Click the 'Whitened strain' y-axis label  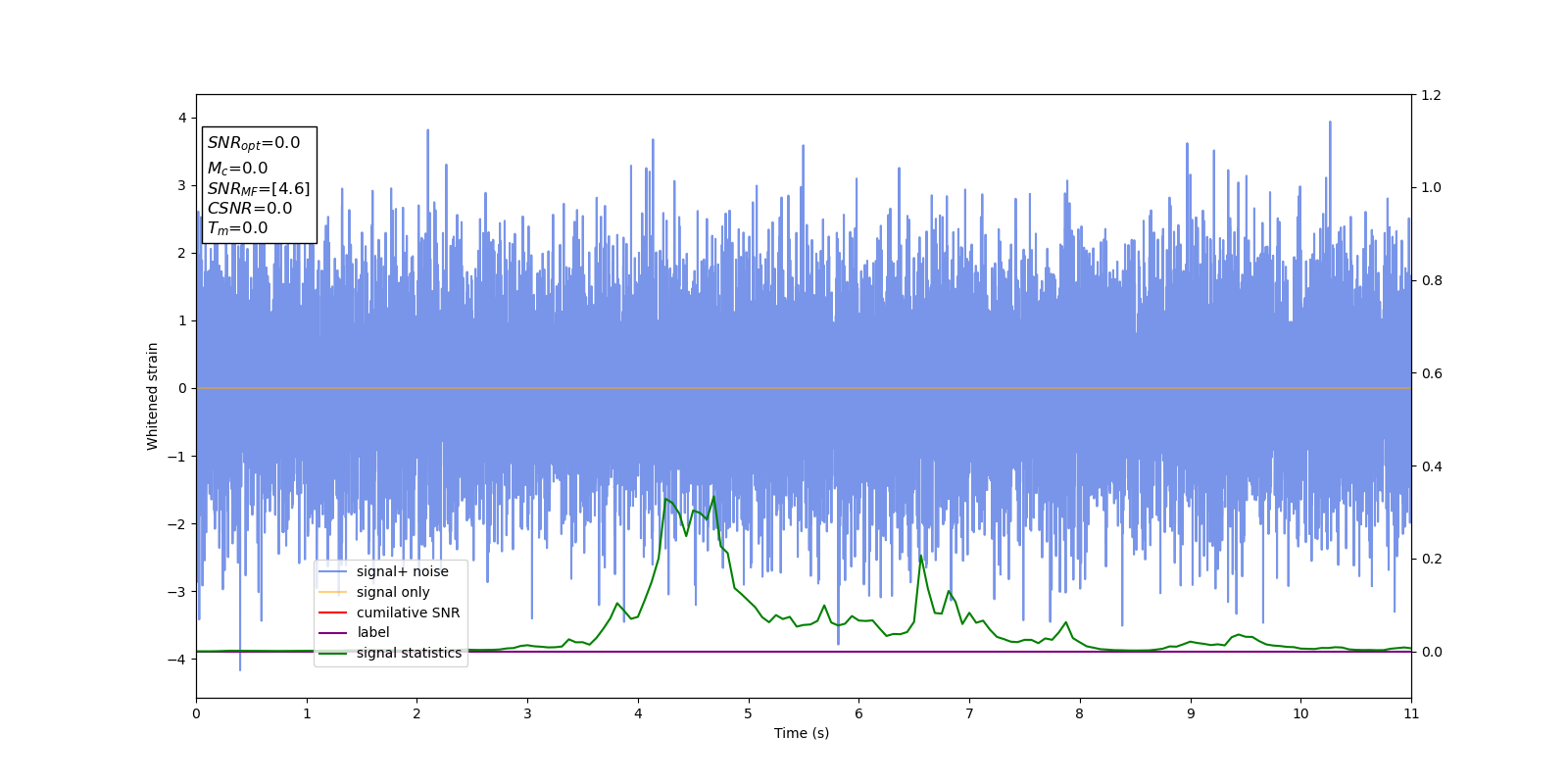(152, 396)
